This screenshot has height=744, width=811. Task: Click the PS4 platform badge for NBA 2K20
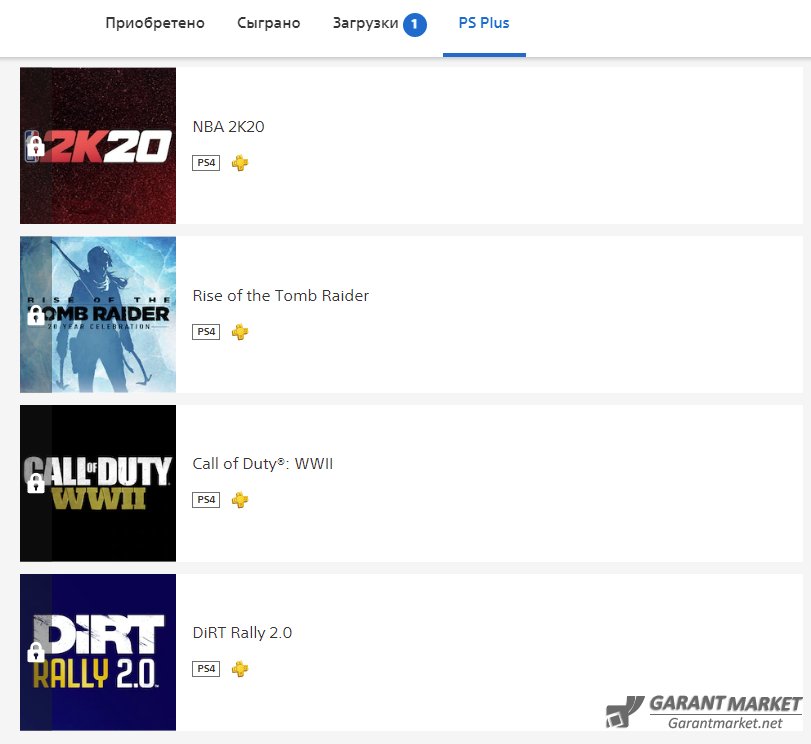click(x=206, y=163)
